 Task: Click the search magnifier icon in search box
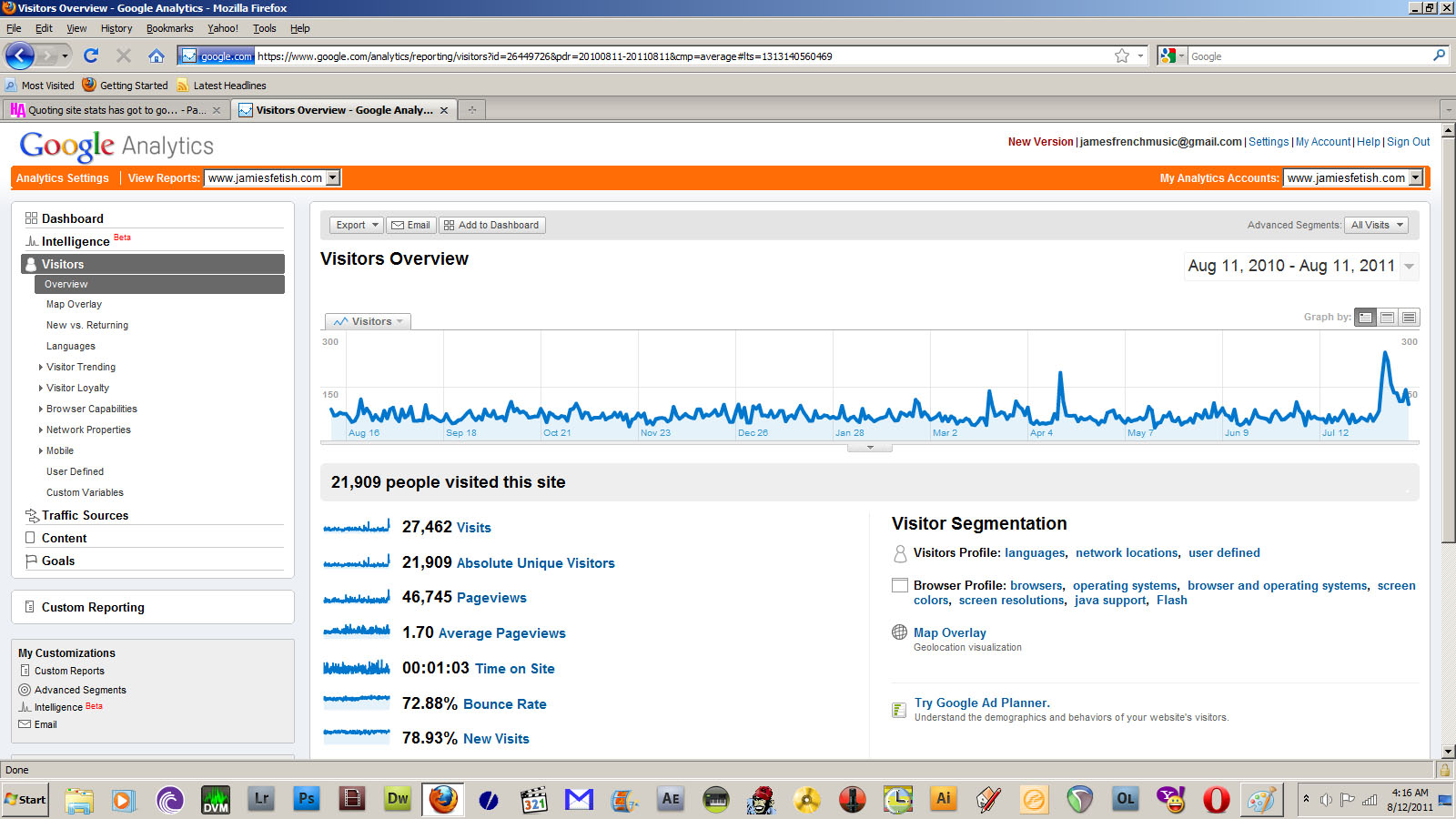pos(1439,56)
